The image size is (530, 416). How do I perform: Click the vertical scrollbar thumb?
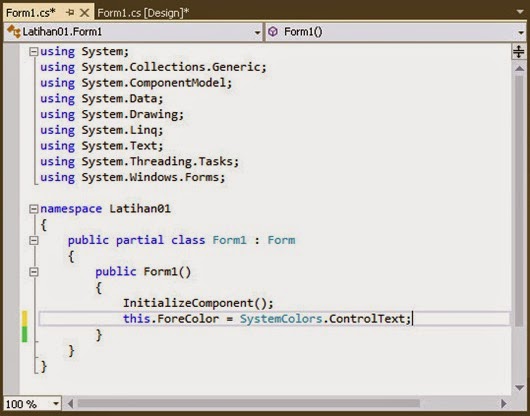click(519, 201)
